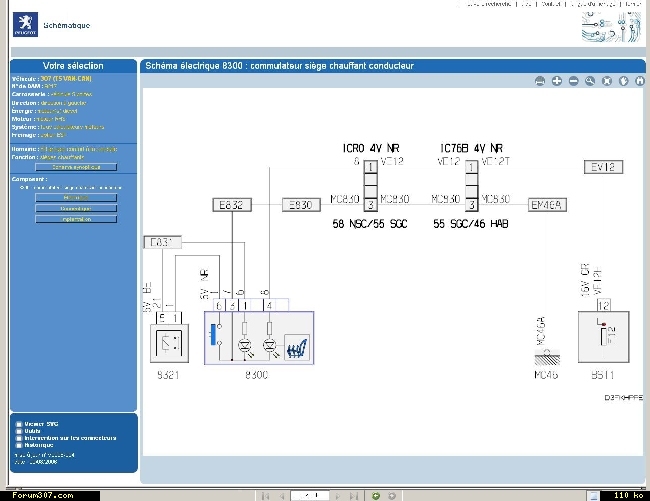The height and width of the screenshot is (501, 650).
Task: Go to first page arrow
Action: pyautogui.click(x=266, y=496)
